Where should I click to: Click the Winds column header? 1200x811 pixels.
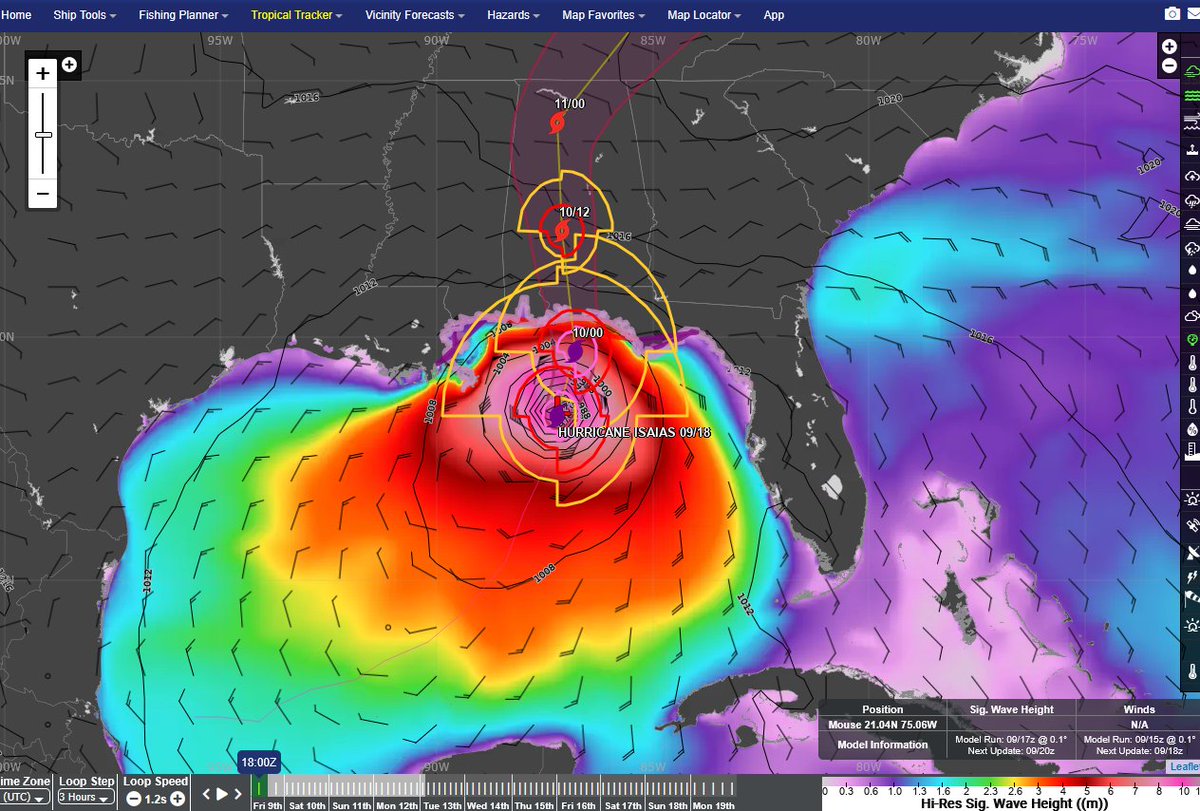pyautogui.click(x=1138, y=710)
